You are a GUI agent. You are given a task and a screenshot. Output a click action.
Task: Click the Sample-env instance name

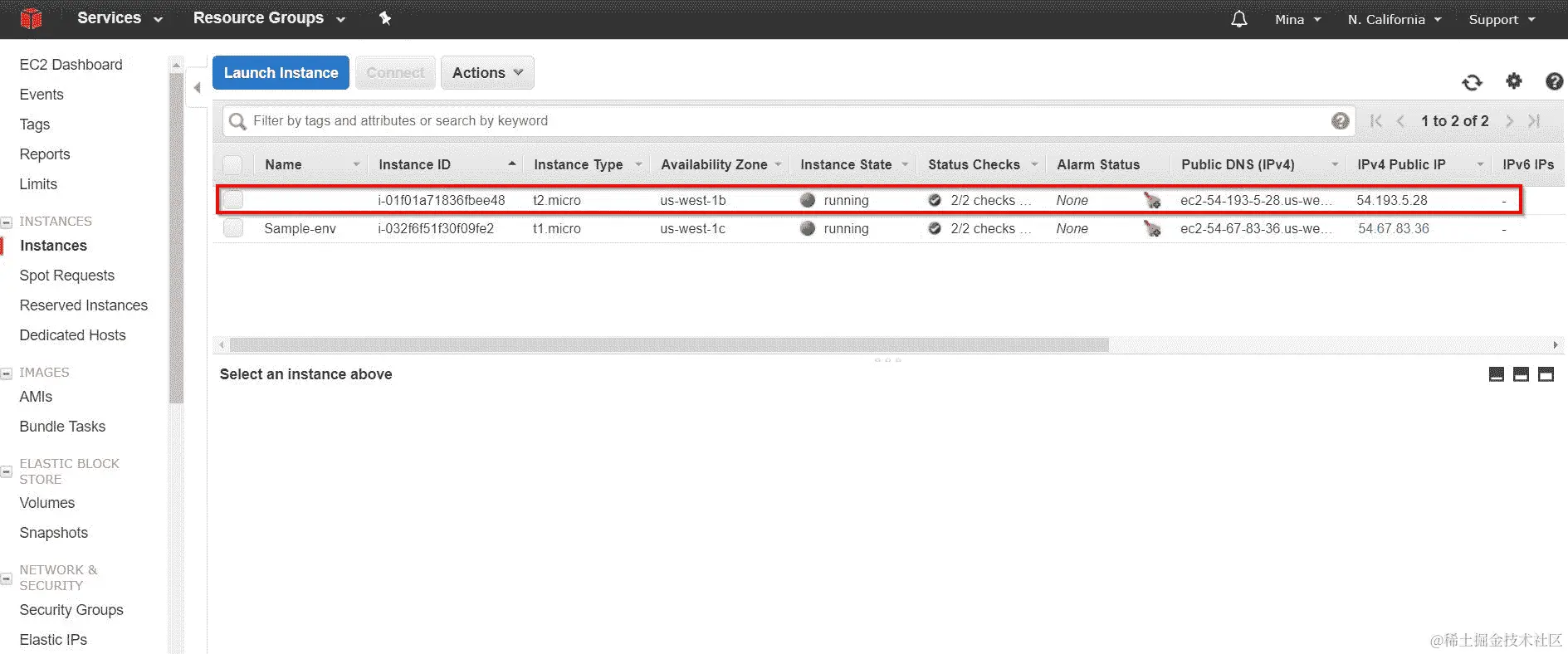tap(300, 228)
